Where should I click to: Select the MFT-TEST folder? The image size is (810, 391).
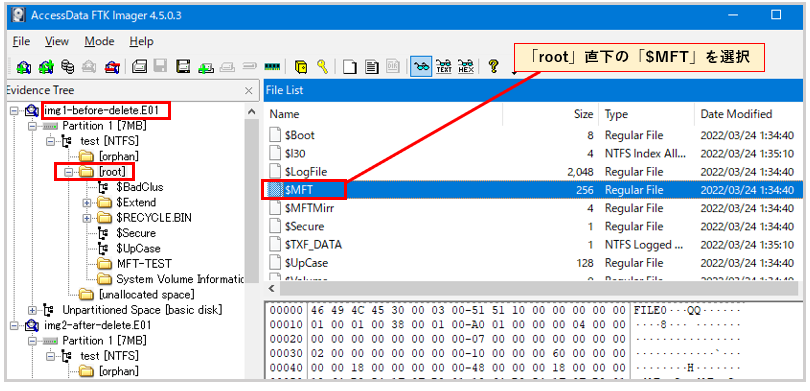(144, 264)
